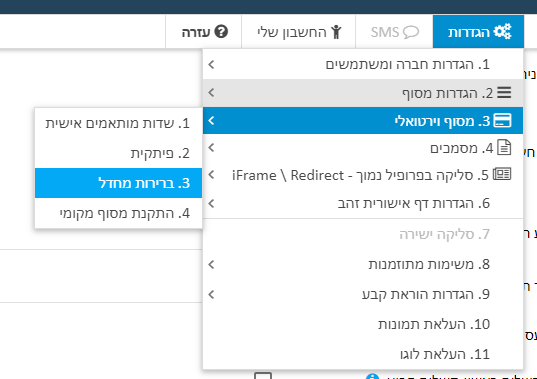Select הגדרות הוראת קבע menu entry
The height and width of the screenshot is (379, 537).
[363, 294]
